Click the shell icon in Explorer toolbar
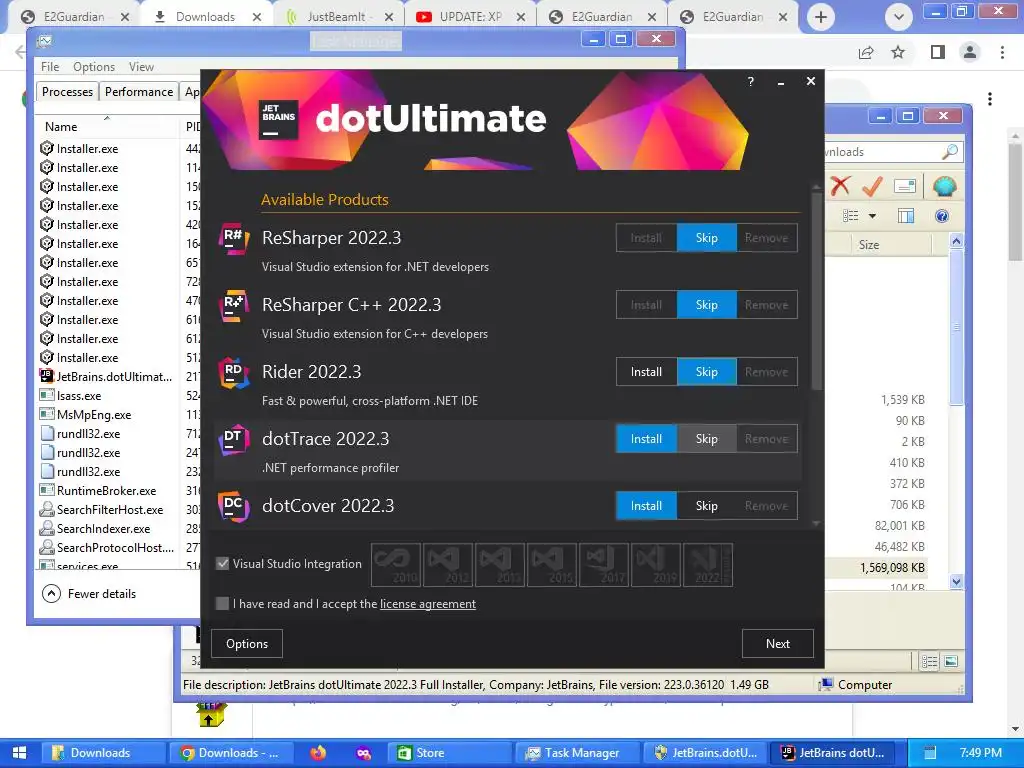This screenshot has width=1024, height=768. tap(944, 187)
